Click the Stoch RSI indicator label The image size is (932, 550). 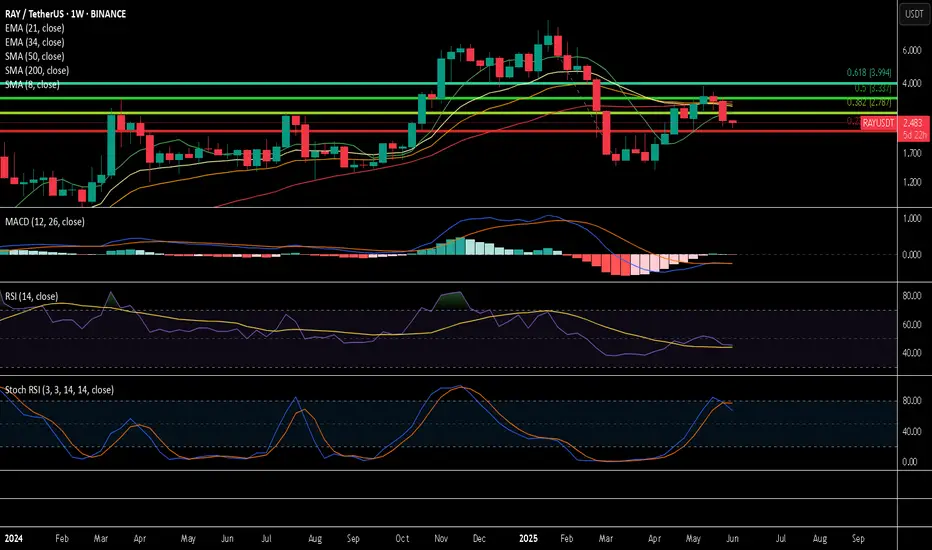point(59,390)
